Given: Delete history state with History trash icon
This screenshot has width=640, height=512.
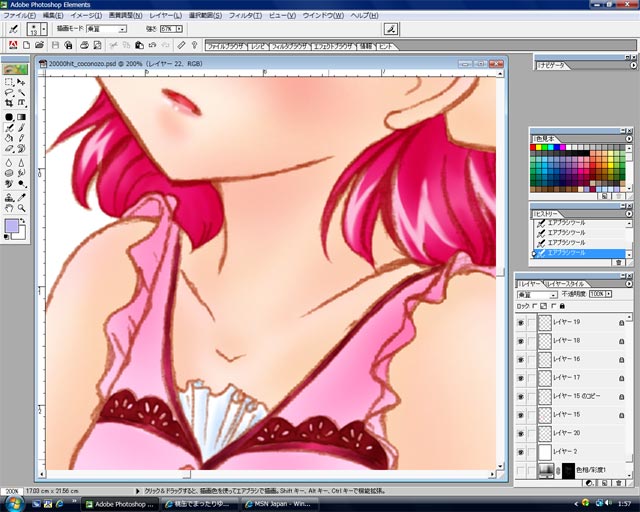Looking at the screenshot, I should point(619,263).
